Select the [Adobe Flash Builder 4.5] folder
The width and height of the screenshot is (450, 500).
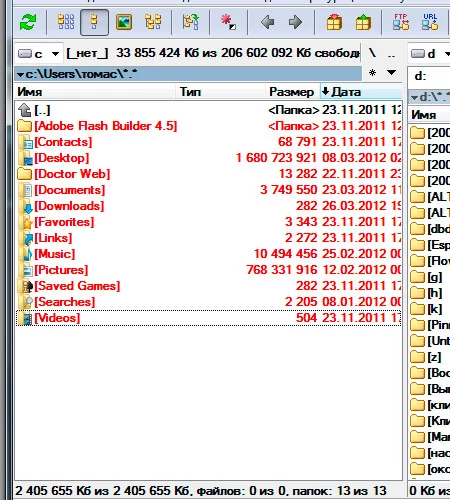[208, 126]
